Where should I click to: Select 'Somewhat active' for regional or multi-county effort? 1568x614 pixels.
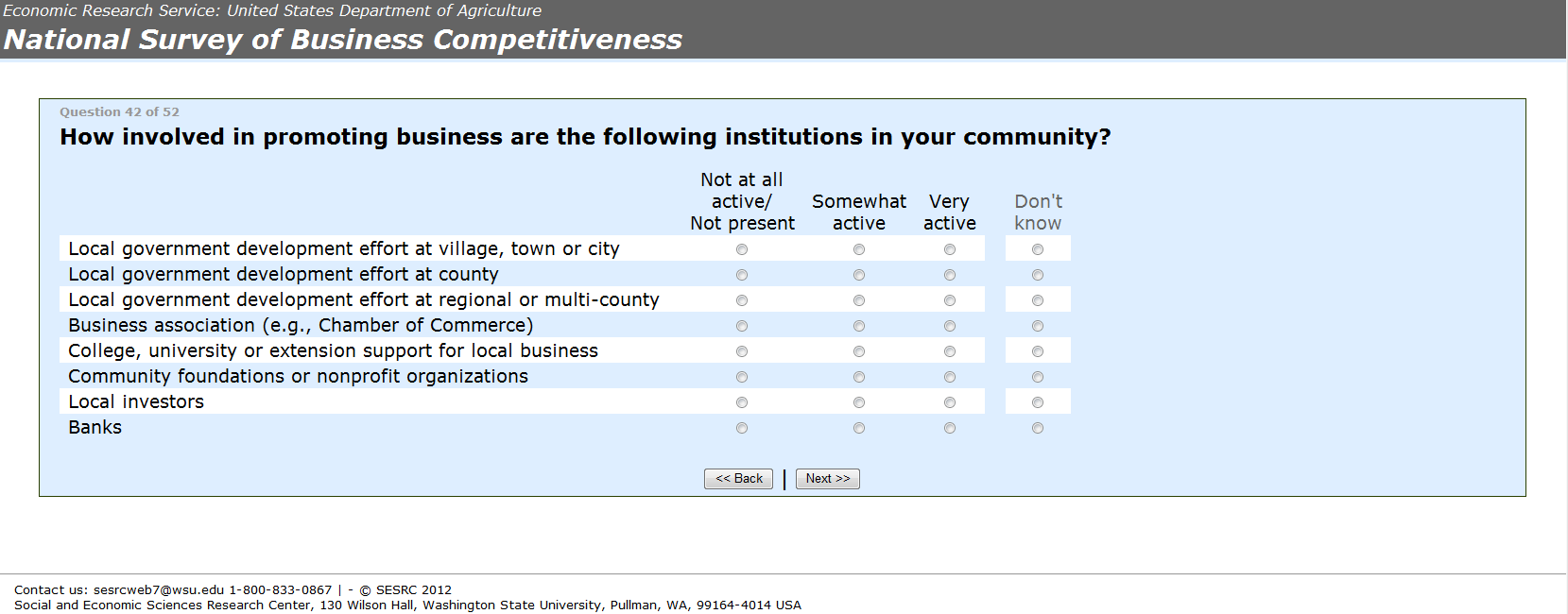click(859, 300)
